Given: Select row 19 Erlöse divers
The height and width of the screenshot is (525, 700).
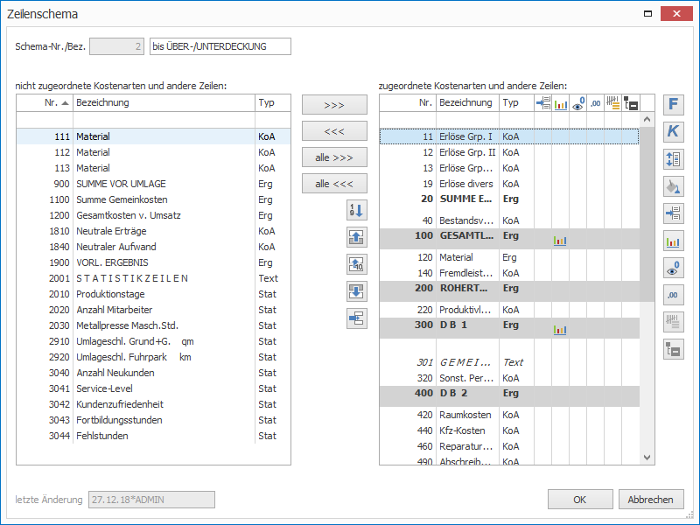Looking at the screenshot, I should pos(509,184).
